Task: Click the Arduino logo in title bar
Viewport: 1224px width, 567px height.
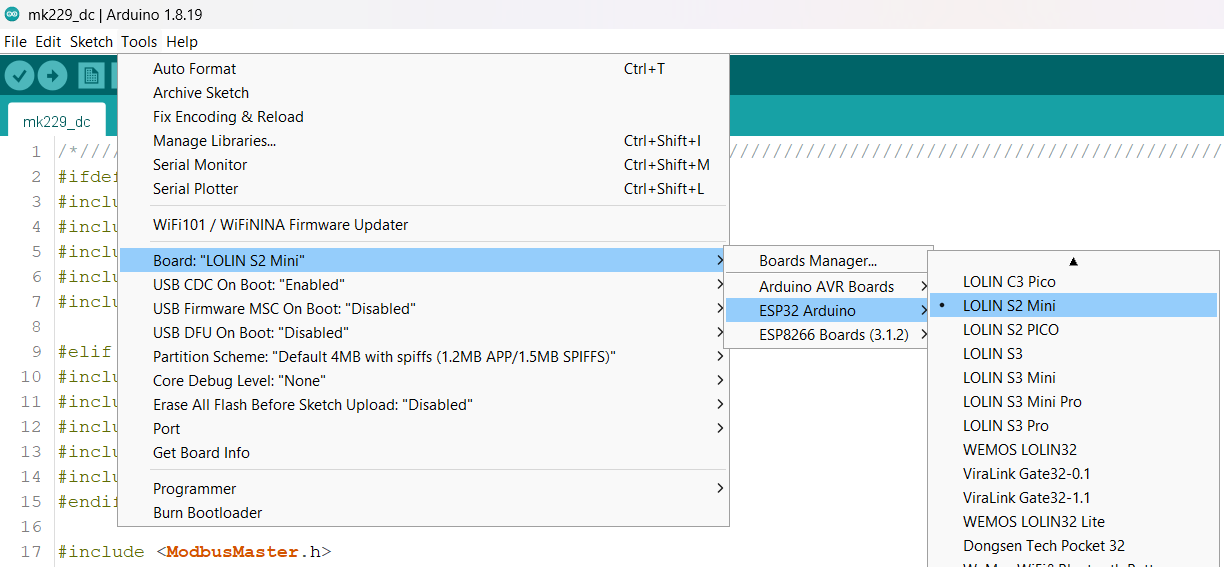Action: tap(13, 14)
